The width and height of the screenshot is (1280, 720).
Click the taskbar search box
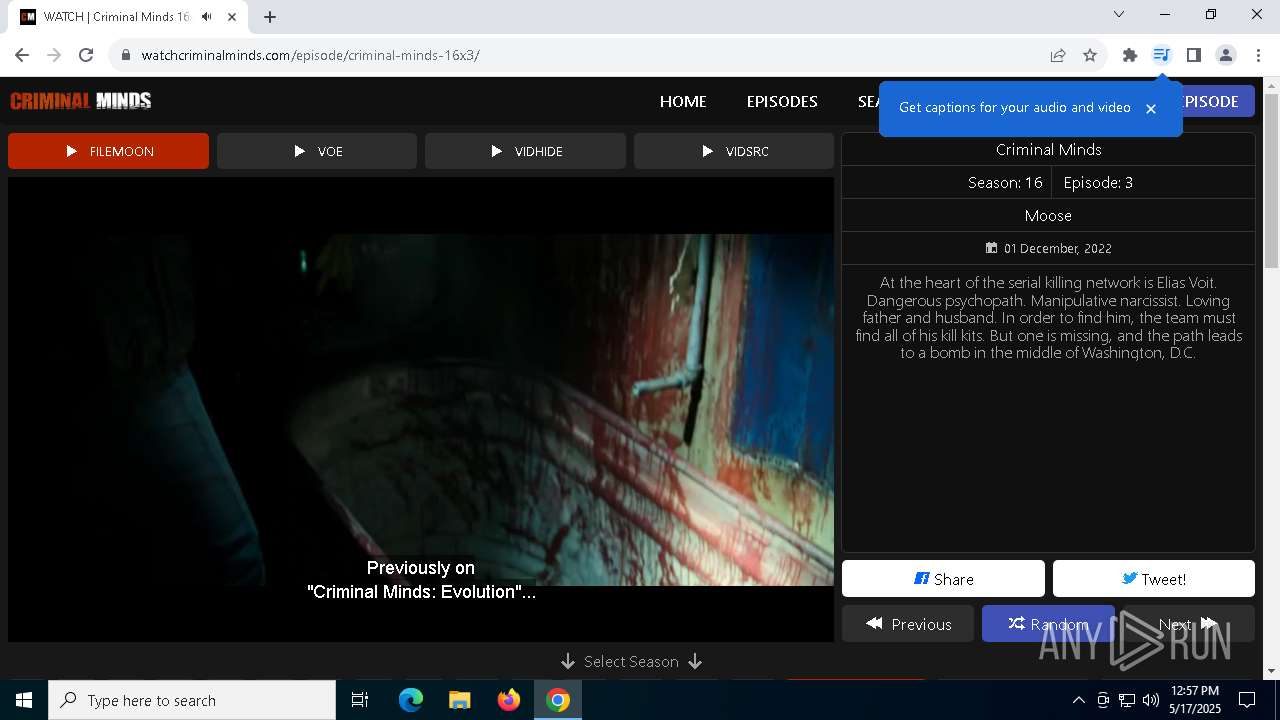192,700
